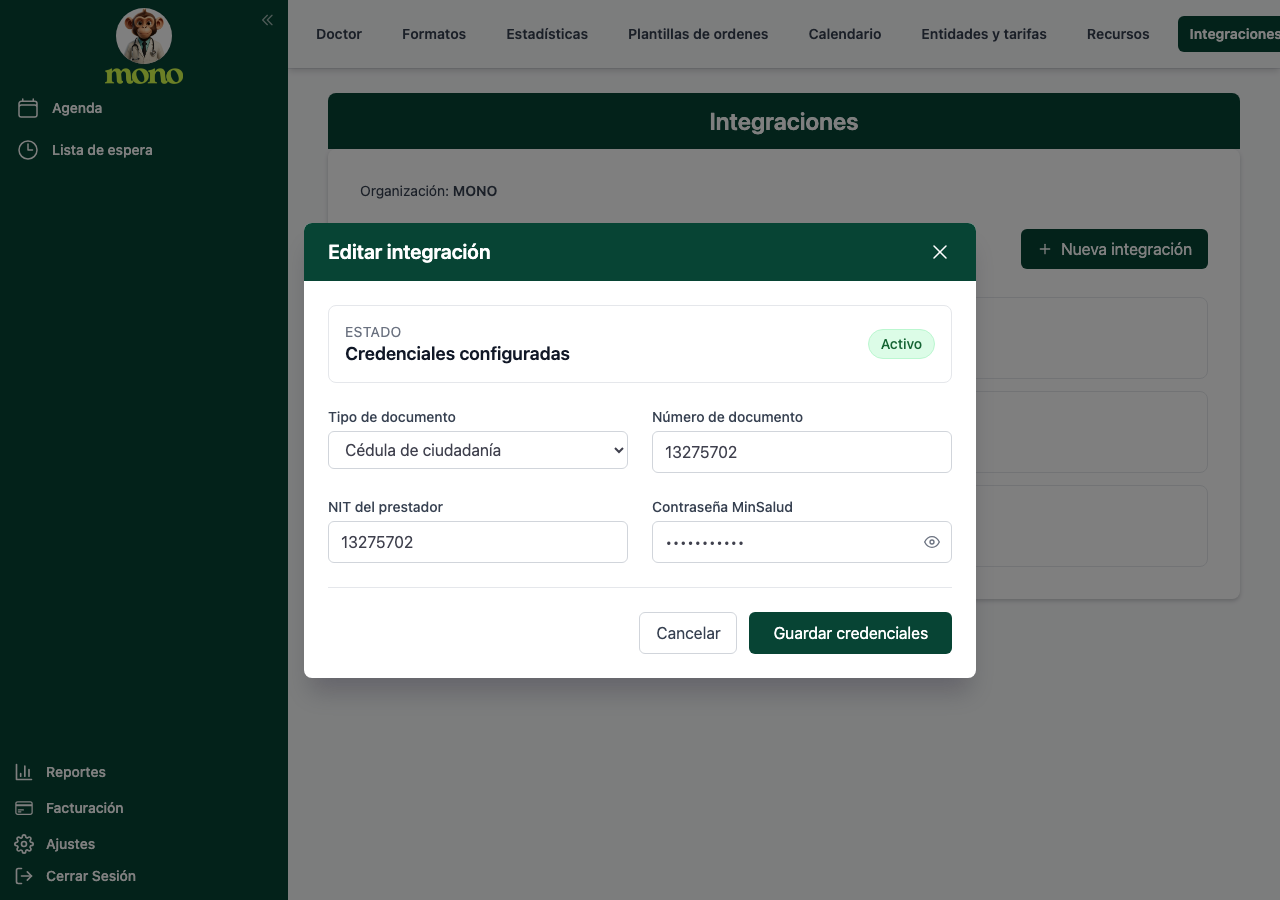
Task: Click the Agenda calendar icon
Action: [28, 108]
